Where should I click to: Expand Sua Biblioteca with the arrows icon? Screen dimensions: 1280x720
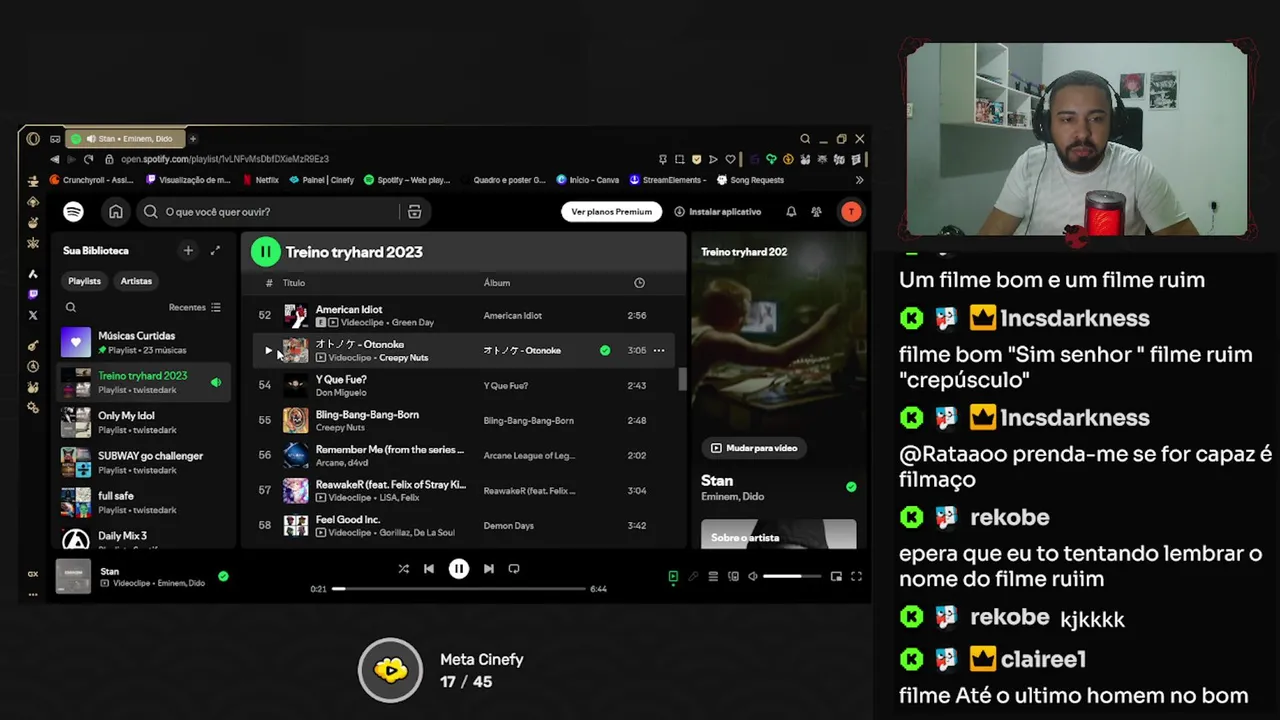(215, 251)
